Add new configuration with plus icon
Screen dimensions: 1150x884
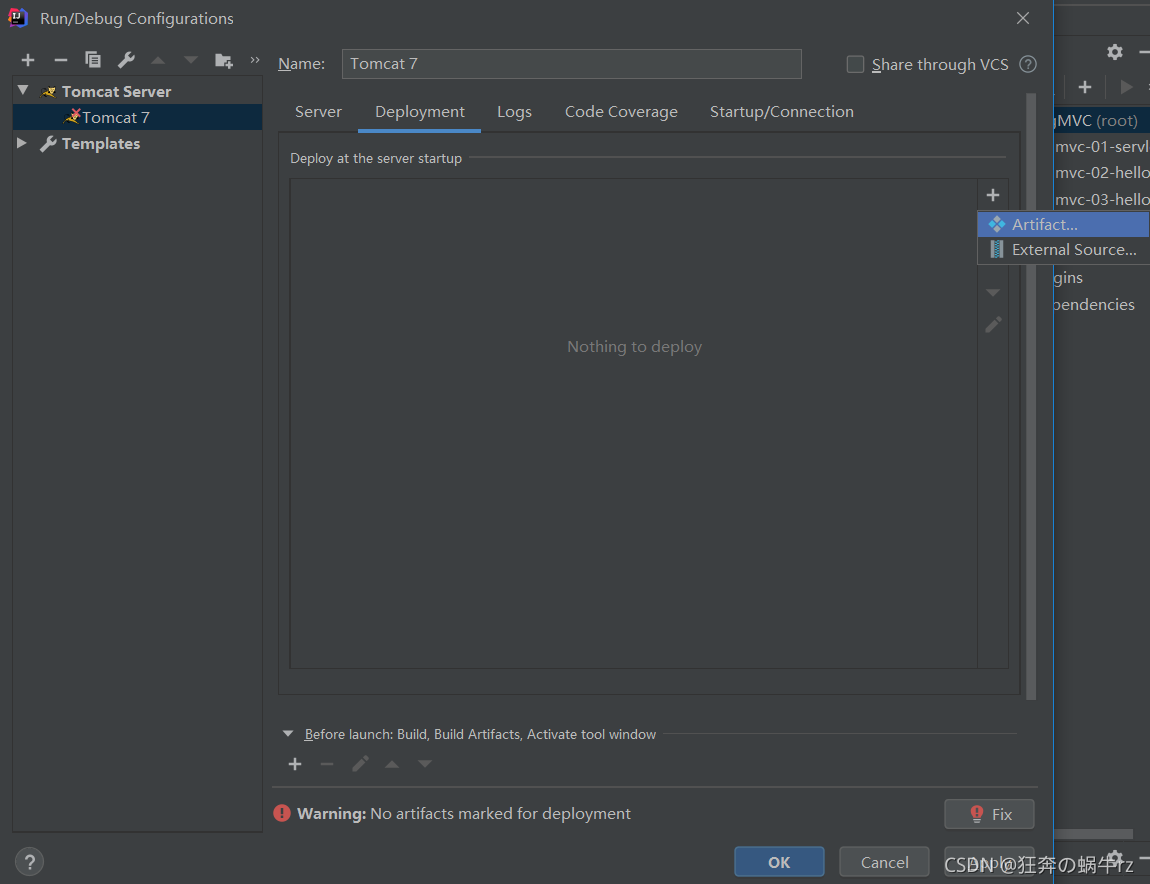click(x=28, y=60)
